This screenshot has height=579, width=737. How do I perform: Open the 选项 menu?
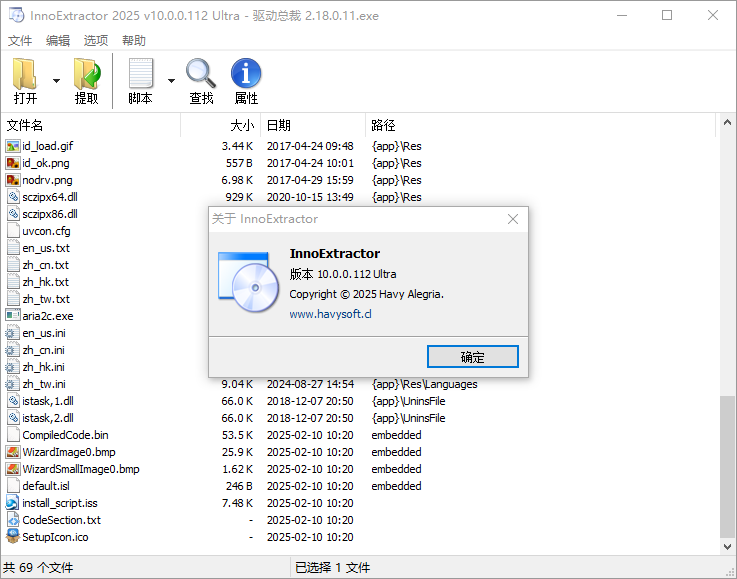(96, 41)
